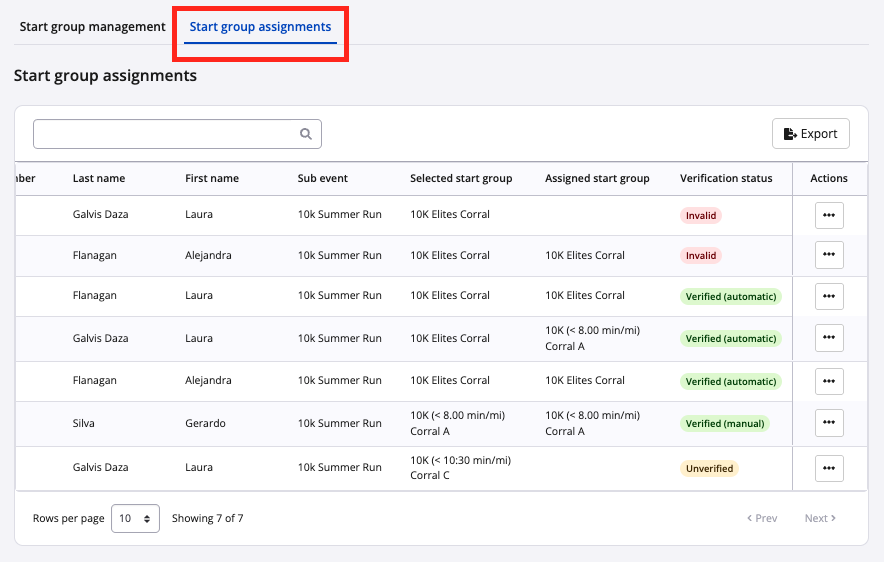Image resolution: width=884 pixels, height=562 pixels.
Task: Open the Rows per page dropdown
Action: pyautogui.click(x=135, y=519)
